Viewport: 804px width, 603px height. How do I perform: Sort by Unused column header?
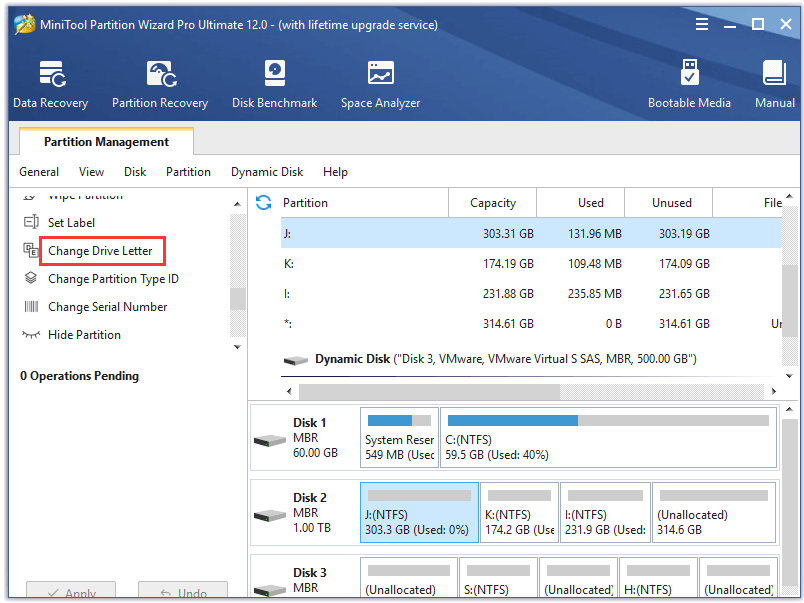coord(669,203)
